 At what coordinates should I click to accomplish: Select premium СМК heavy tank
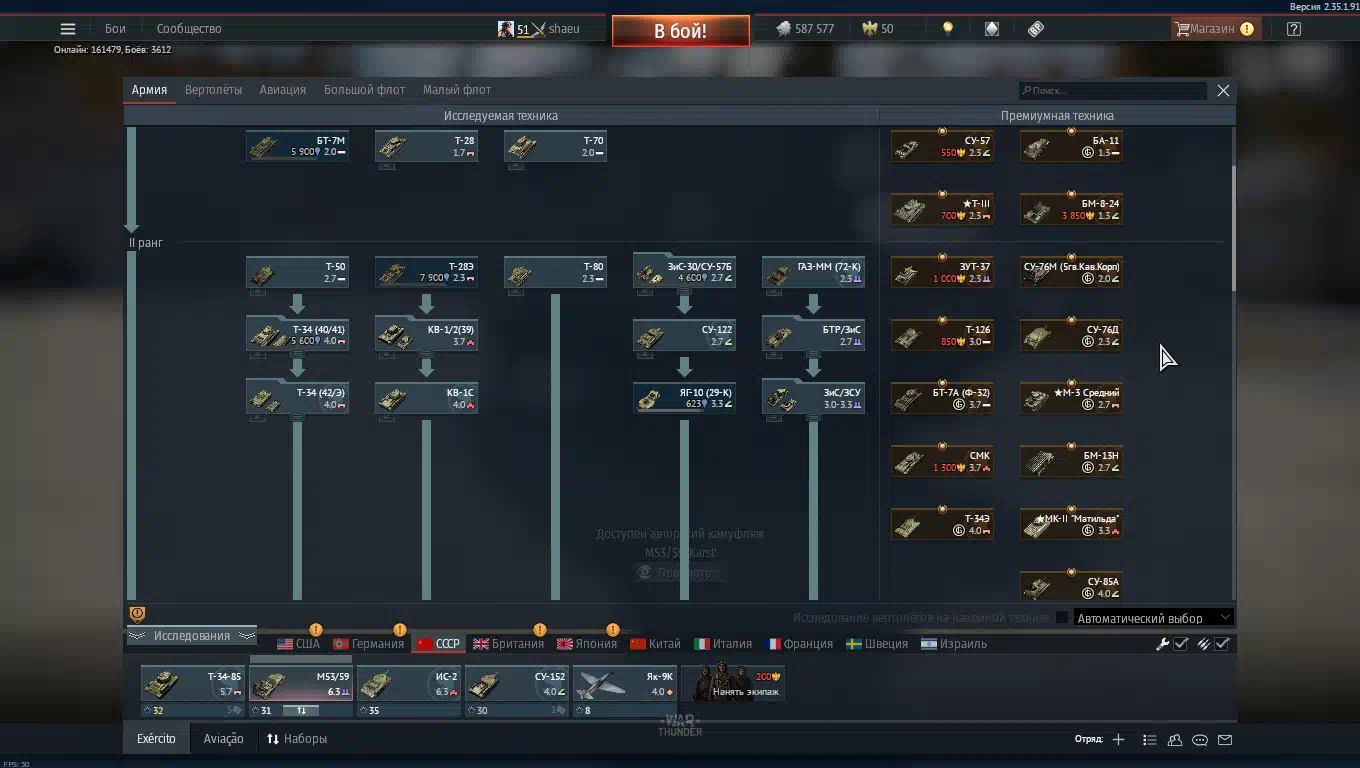click(x=942, y=461)
